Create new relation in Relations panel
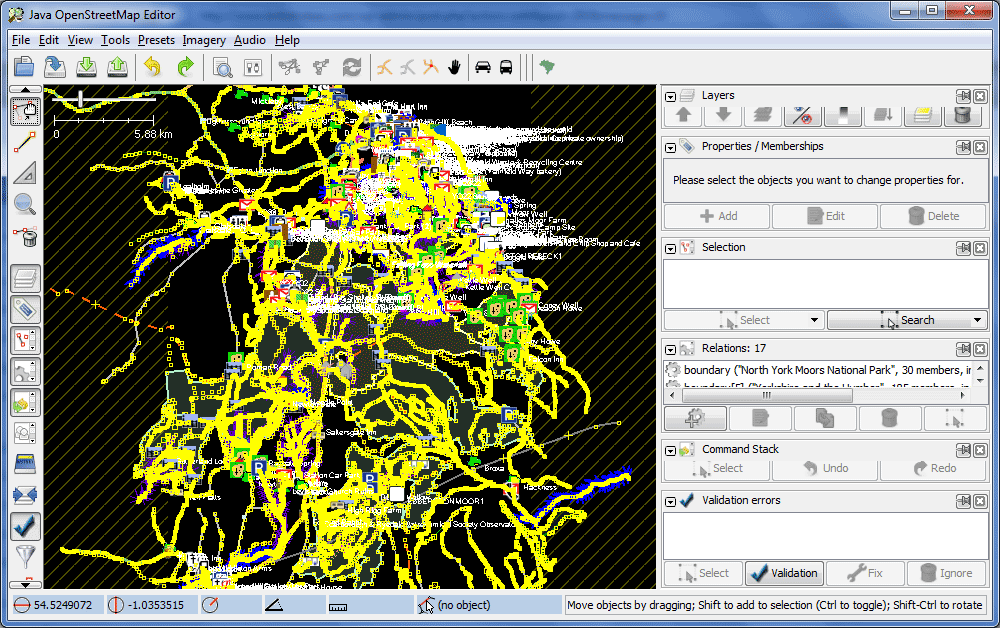 point(695,419)
